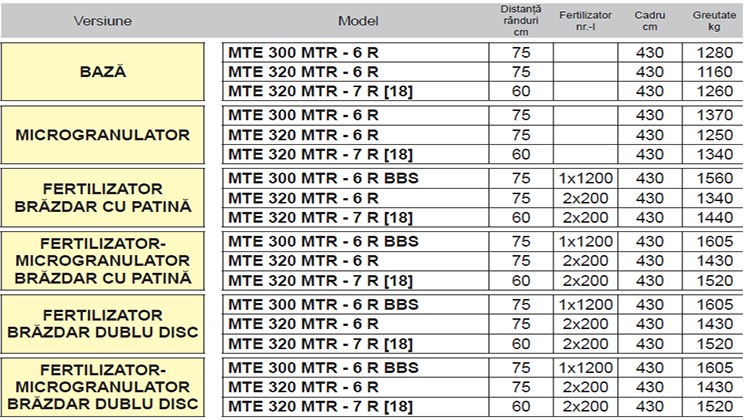Select the Fertilizator nr.-l column header
Image resolution: width=750 pixels, height=420 pixels.
[585, 20]
